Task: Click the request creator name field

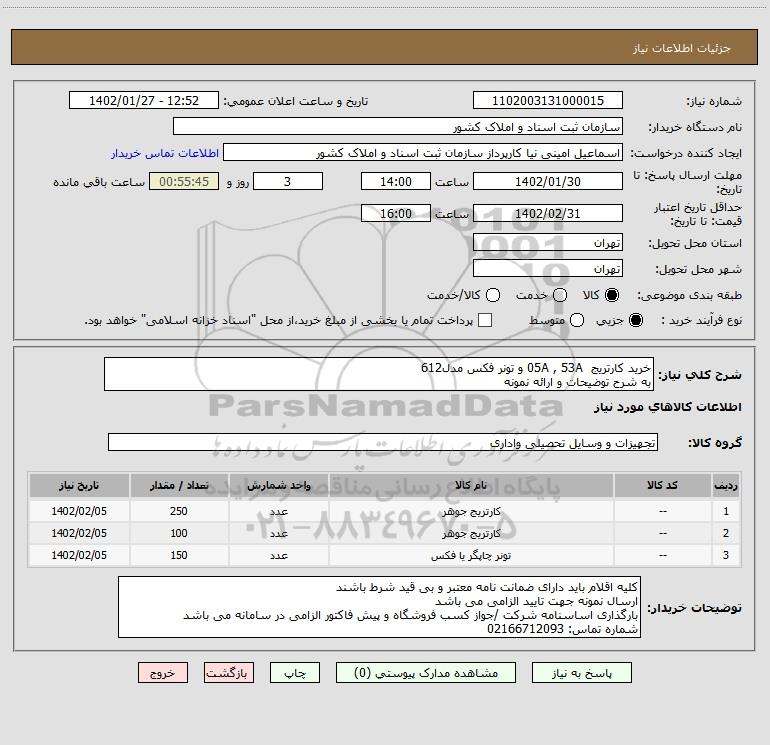Action: pyautogui.click(x=423, y=153)
